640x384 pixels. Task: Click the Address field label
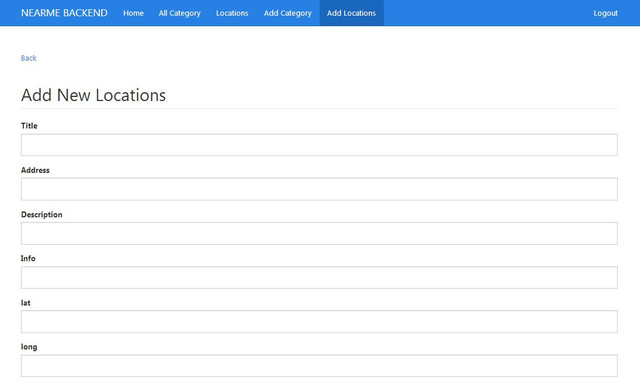pyautogui.click(x=35, y=170)
